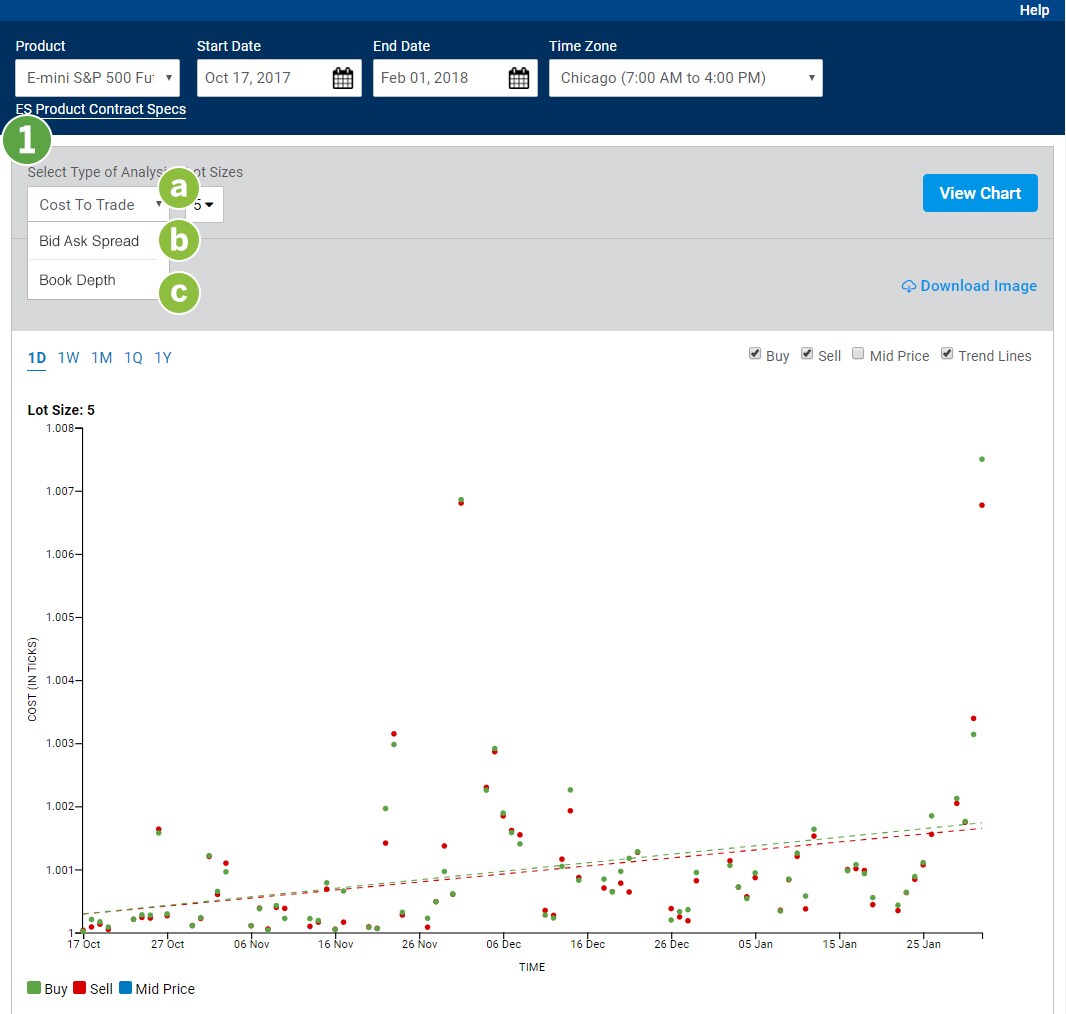Click the cloud icon beside Download Image
Image resolution: width=1066 pixels, height=1014 pixels.
[908, 286]
